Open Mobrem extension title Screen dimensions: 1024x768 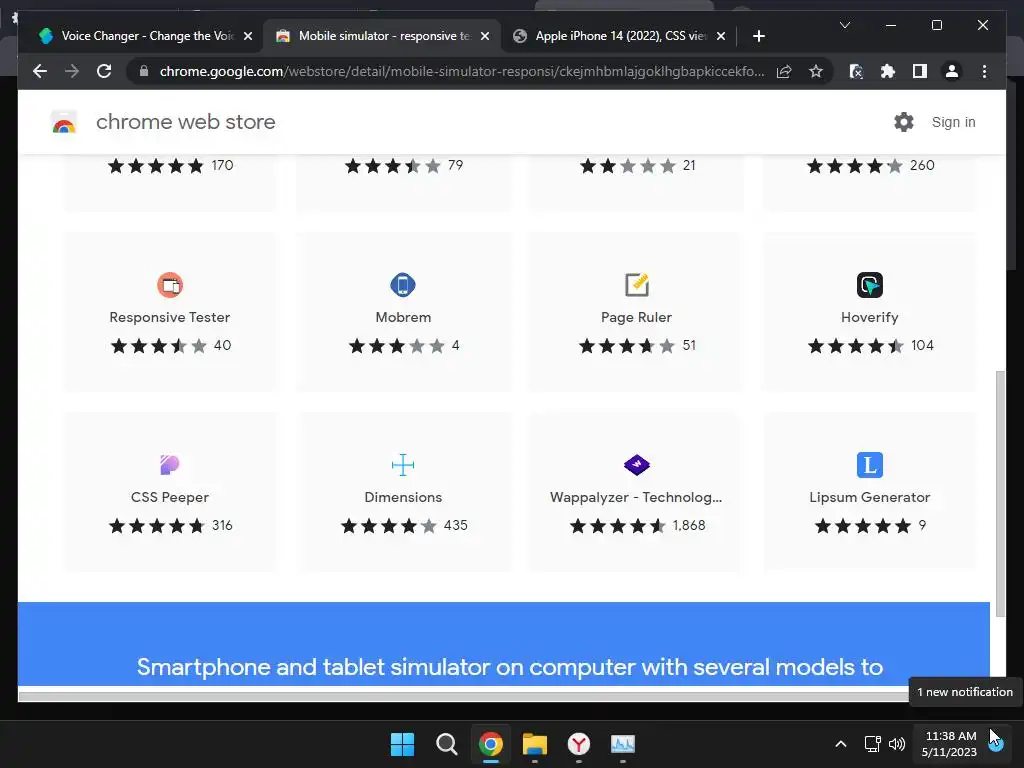(x=403, y=317)
